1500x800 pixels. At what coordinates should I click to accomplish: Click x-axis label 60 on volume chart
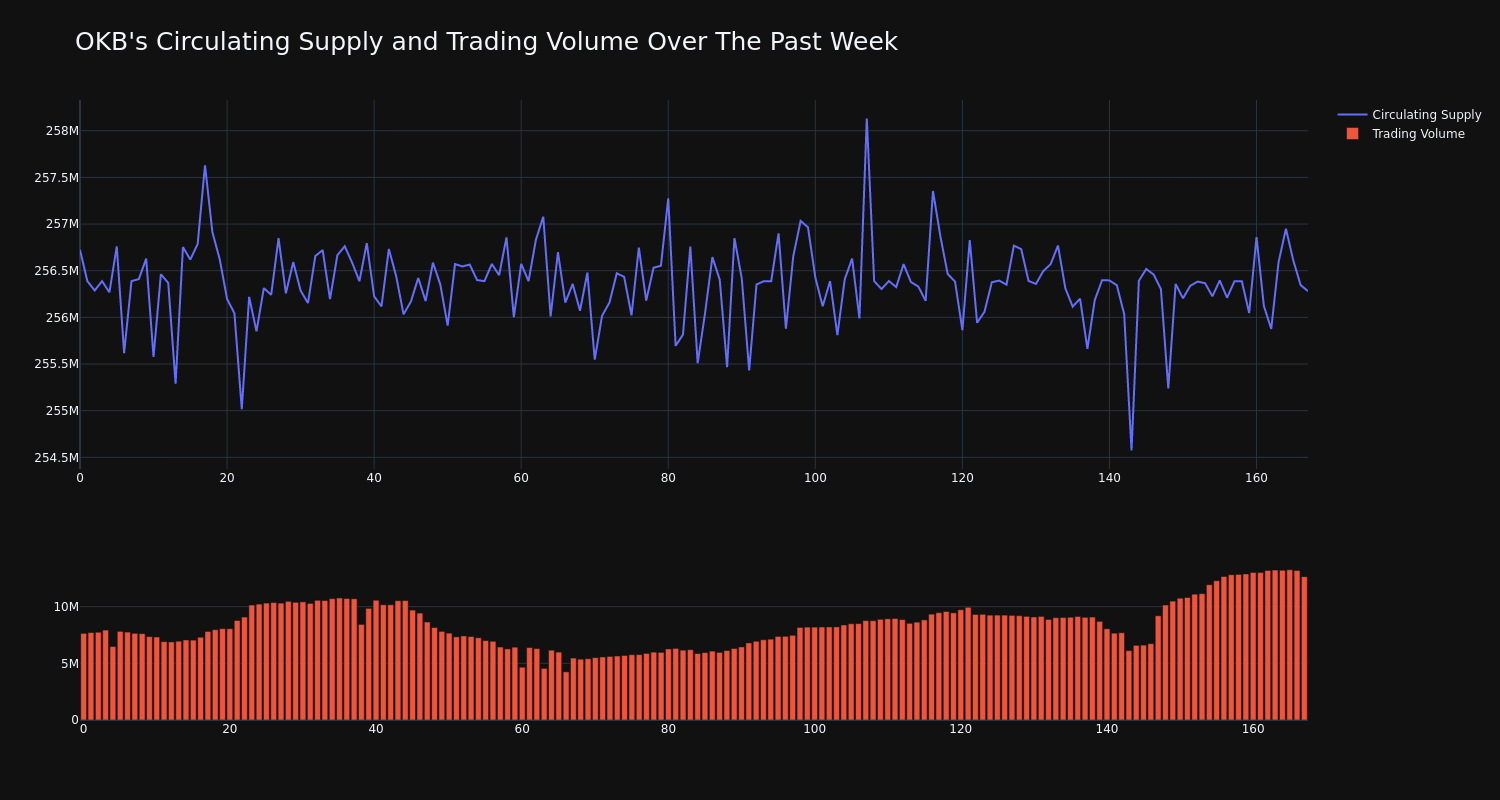[x=522, y=729]
